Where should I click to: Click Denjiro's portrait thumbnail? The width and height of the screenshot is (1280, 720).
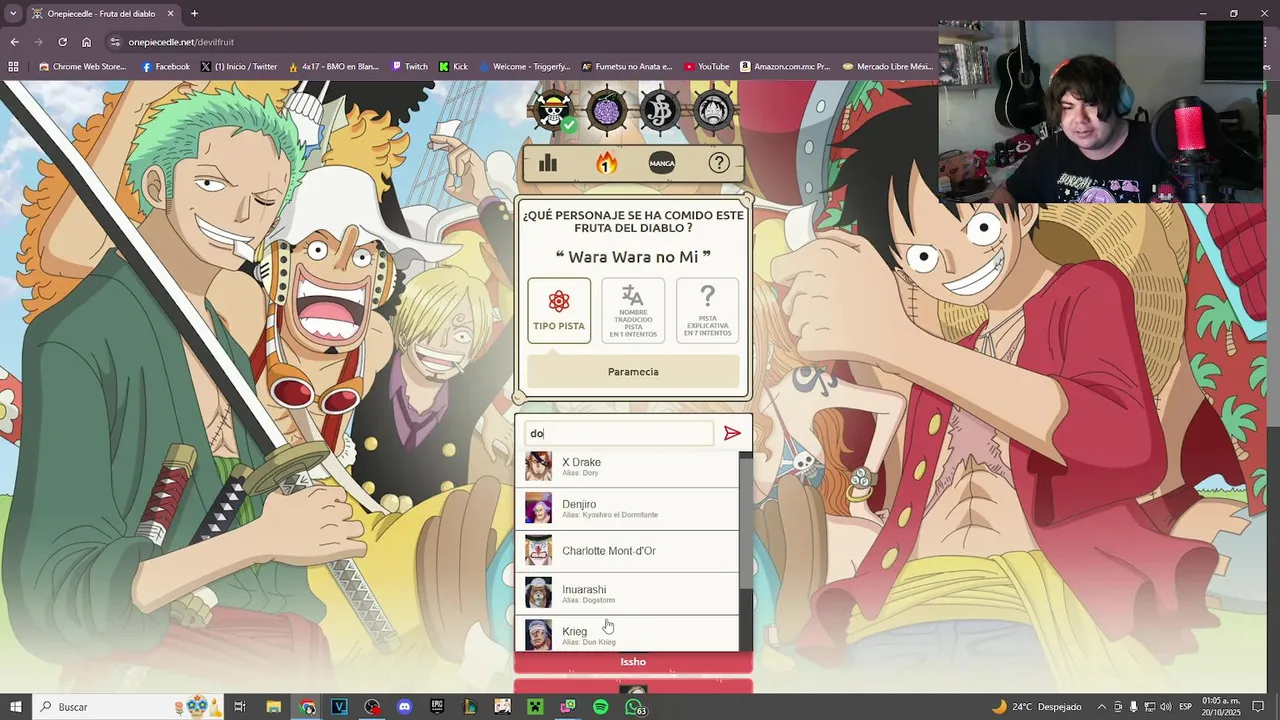click(538, 508)
